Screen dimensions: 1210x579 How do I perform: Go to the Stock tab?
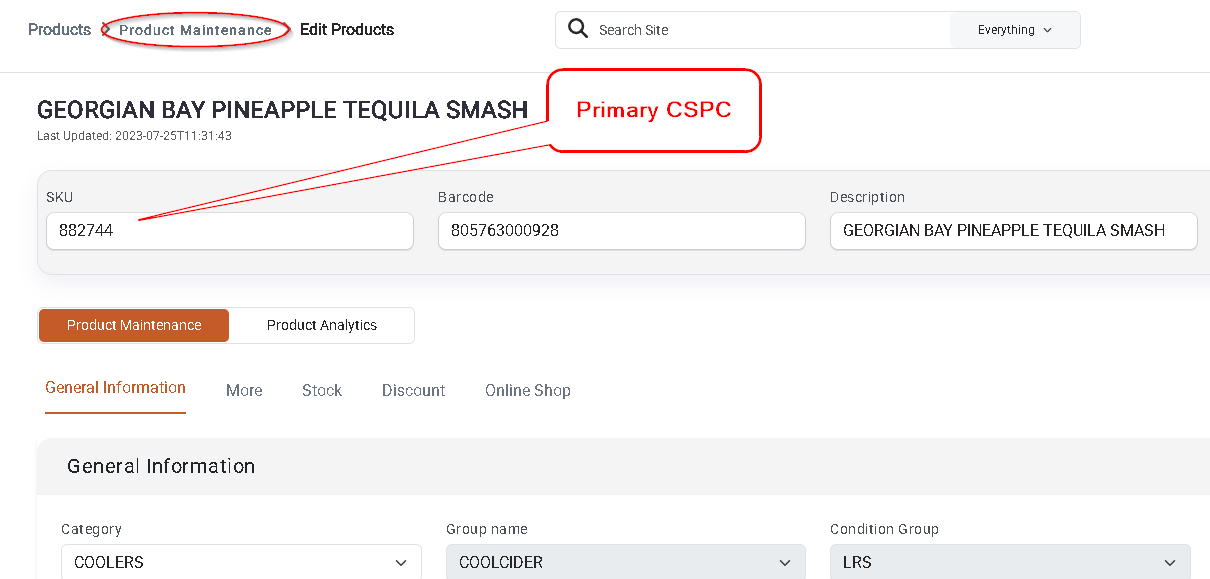tap(322, 390)
